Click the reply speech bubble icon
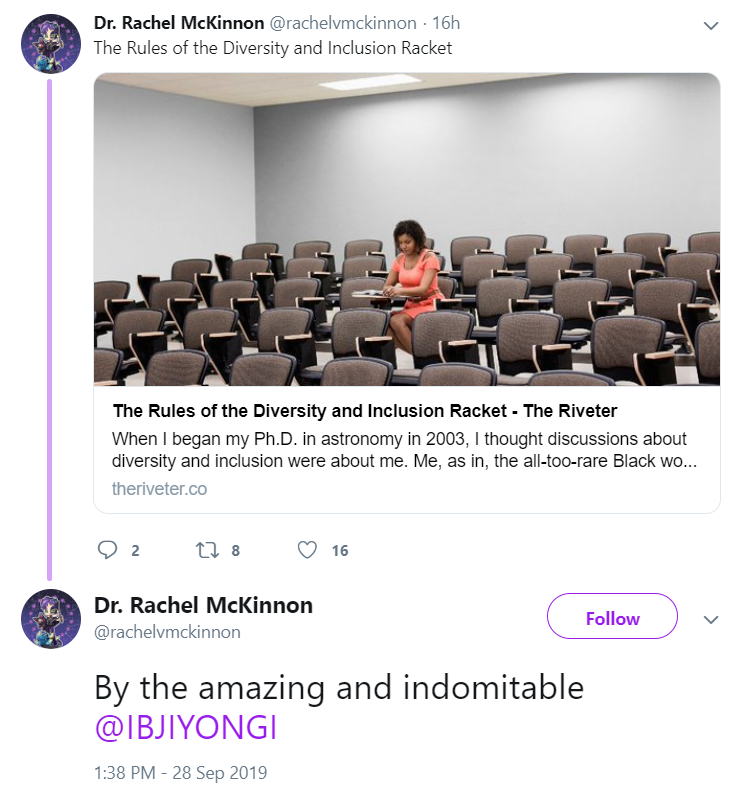This screenshot has height=799, width=742. 107,550
